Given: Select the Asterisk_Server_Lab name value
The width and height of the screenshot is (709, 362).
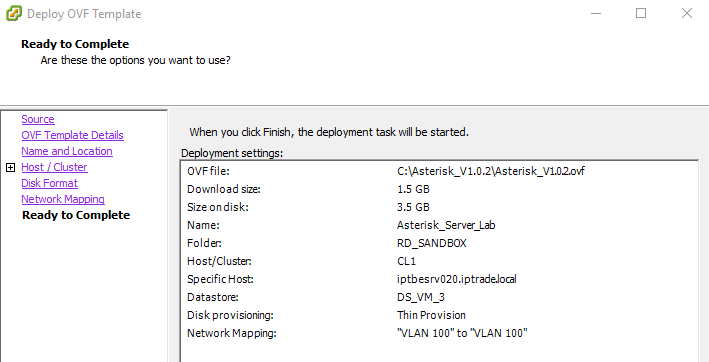Looking at the screenshot, I should [x=446, y=225].
